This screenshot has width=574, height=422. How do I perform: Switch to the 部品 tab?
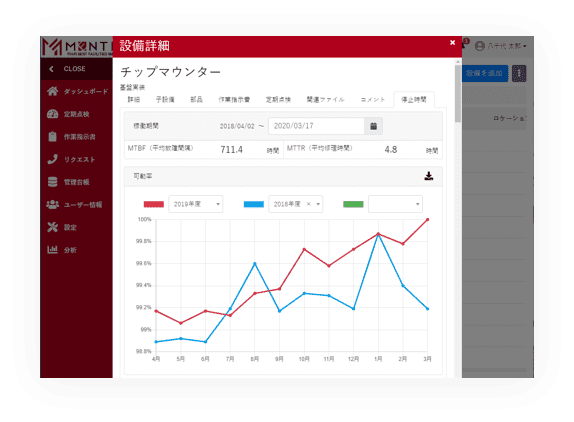196,99
